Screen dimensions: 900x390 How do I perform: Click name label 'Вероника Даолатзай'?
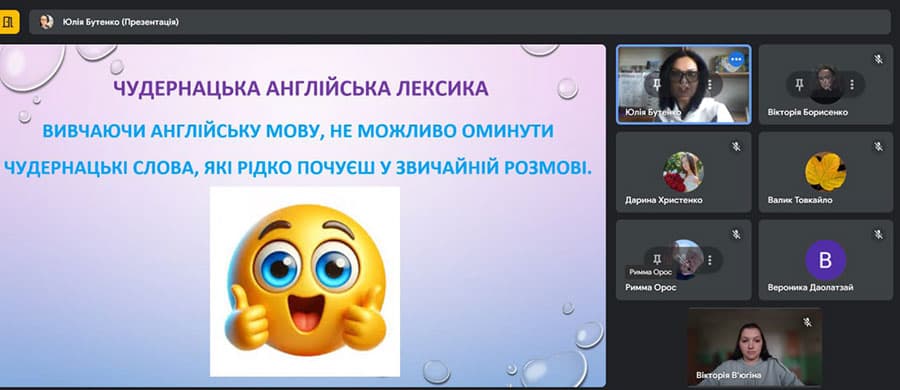point(810,288)
